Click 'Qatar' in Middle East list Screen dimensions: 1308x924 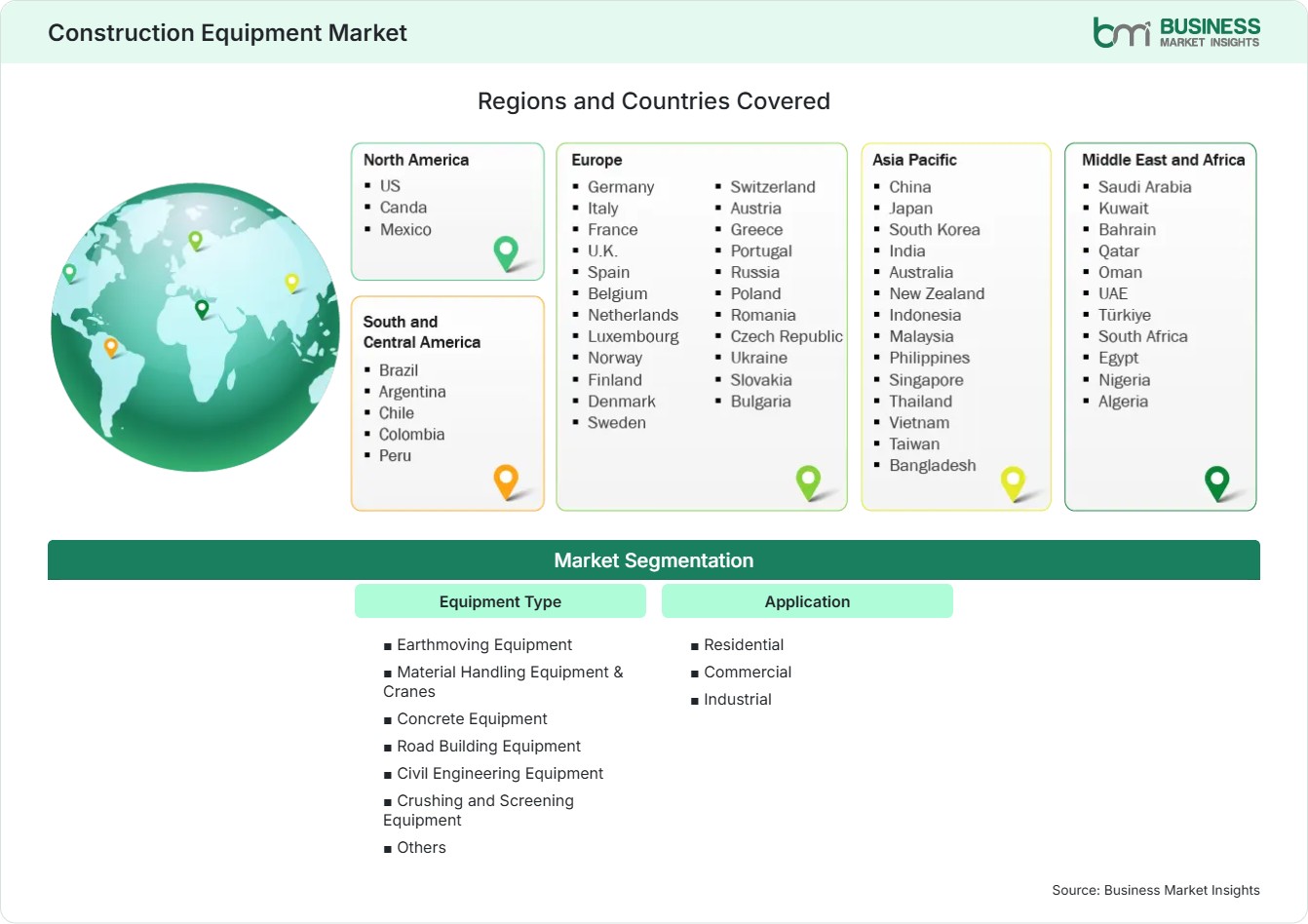(1119, 251)
